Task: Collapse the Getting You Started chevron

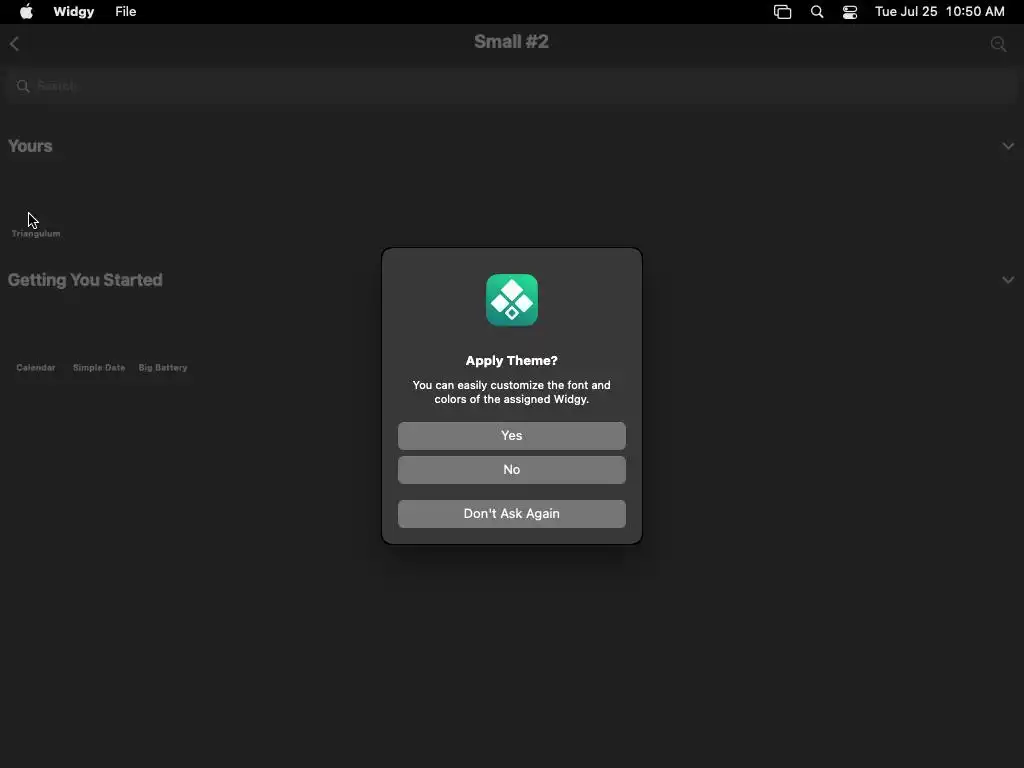Action: tap(1008, 280)
